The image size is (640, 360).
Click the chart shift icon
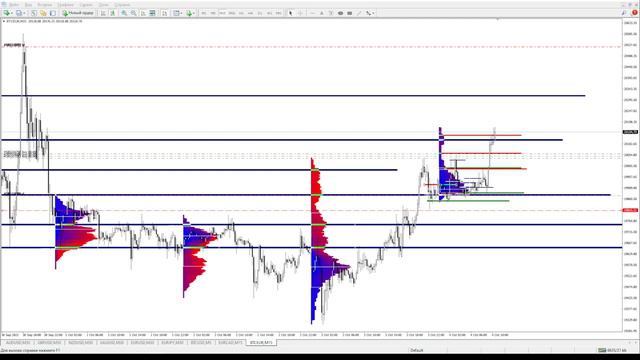pos(164,13)
